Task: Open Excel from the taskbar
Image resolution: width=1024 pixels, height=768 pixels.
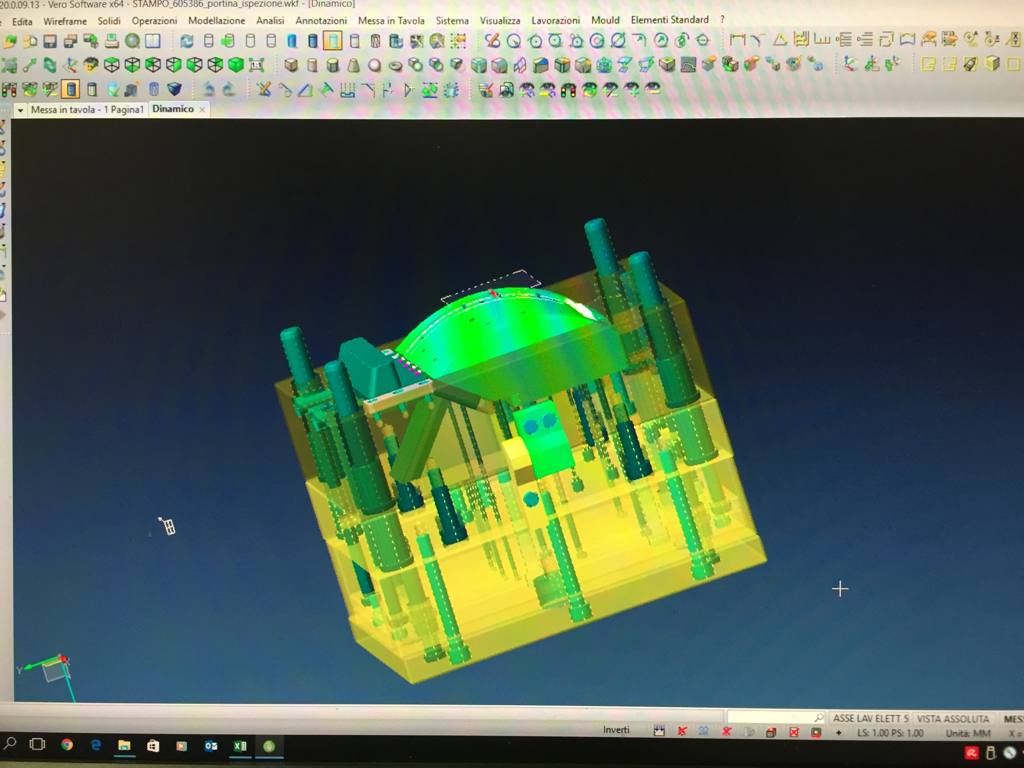Action: point(240,745)
